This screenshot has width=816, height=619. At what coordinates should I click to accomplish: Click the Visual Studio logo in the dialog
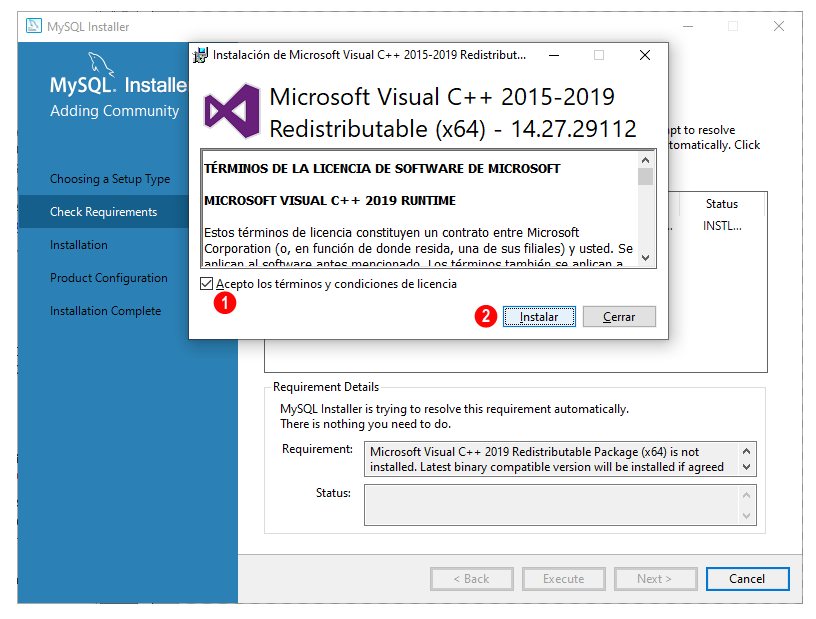click(x=232, y=111)
